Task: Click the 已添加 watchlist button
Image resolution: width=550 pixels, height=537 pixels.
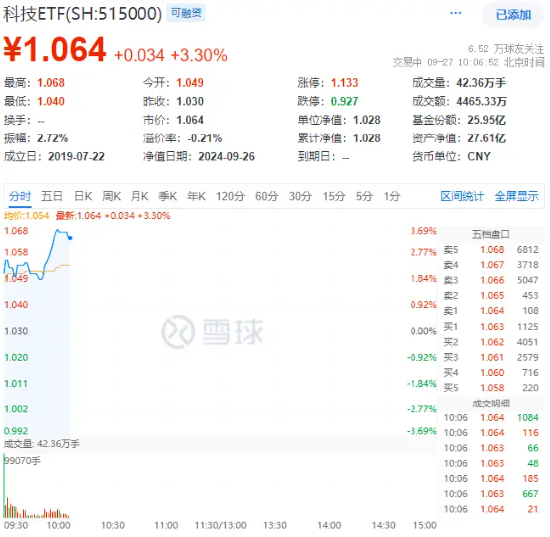Action: [513, 15]
